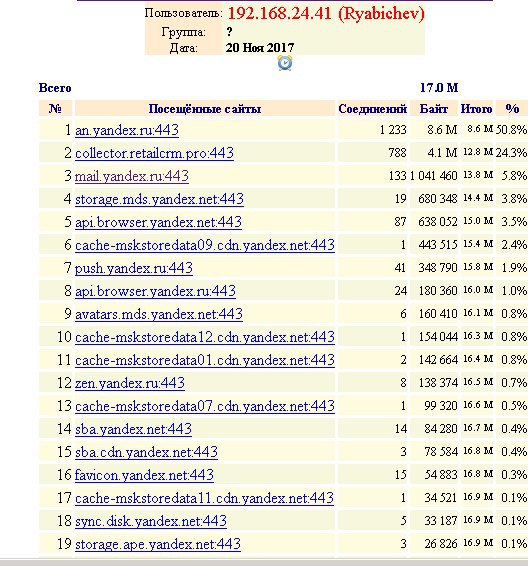The image size is (528, 566).
Task: Open storage.mds.yandex.net:443 link
Action: (159, 199)
